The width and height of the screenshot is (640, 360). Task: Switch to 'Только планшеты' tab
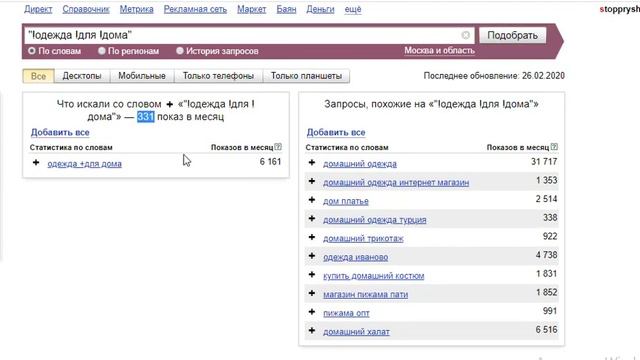coord(306,76)
